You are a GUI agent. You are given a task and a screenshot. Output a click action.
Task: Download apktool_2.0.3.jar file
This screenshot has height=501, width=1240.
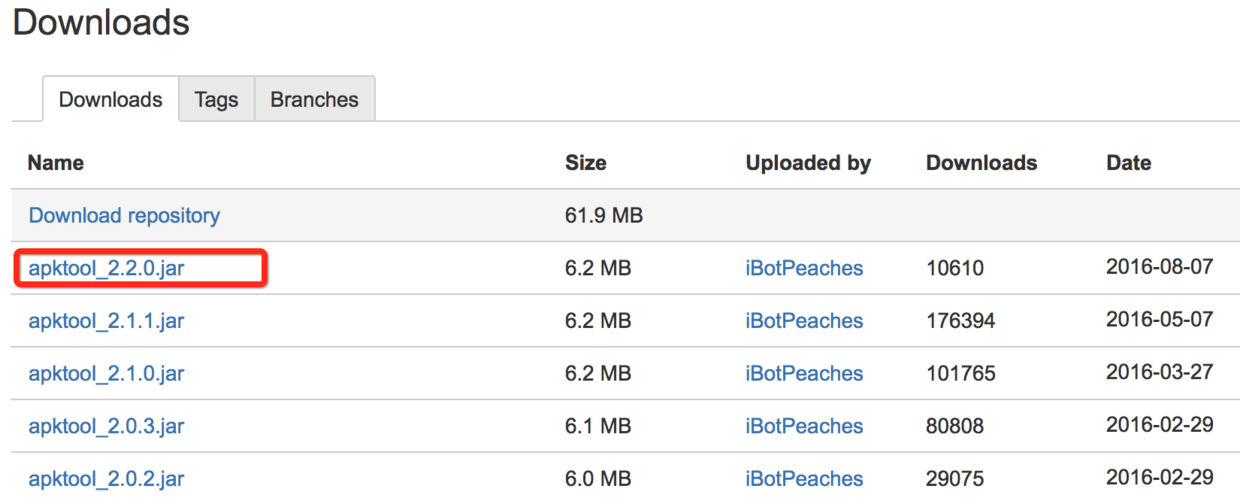pyautogui.click(x=106, y=427)
